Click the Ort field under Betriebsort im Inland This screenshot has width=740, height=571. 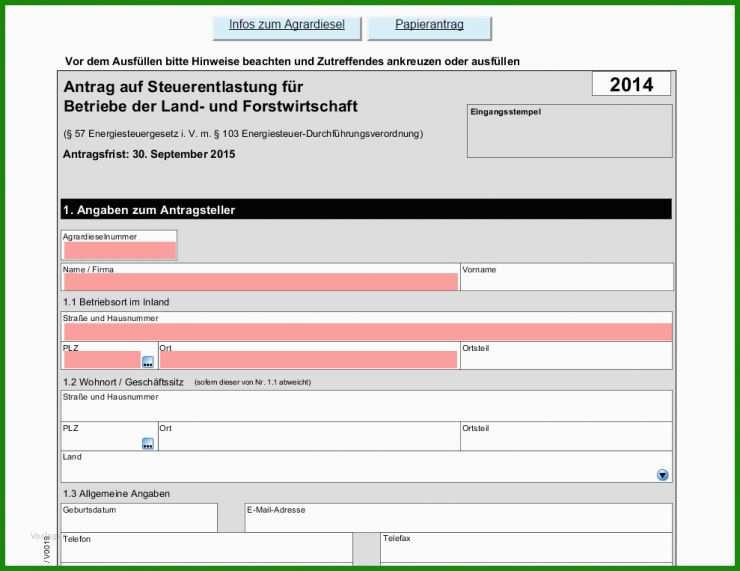pos(308,360)
